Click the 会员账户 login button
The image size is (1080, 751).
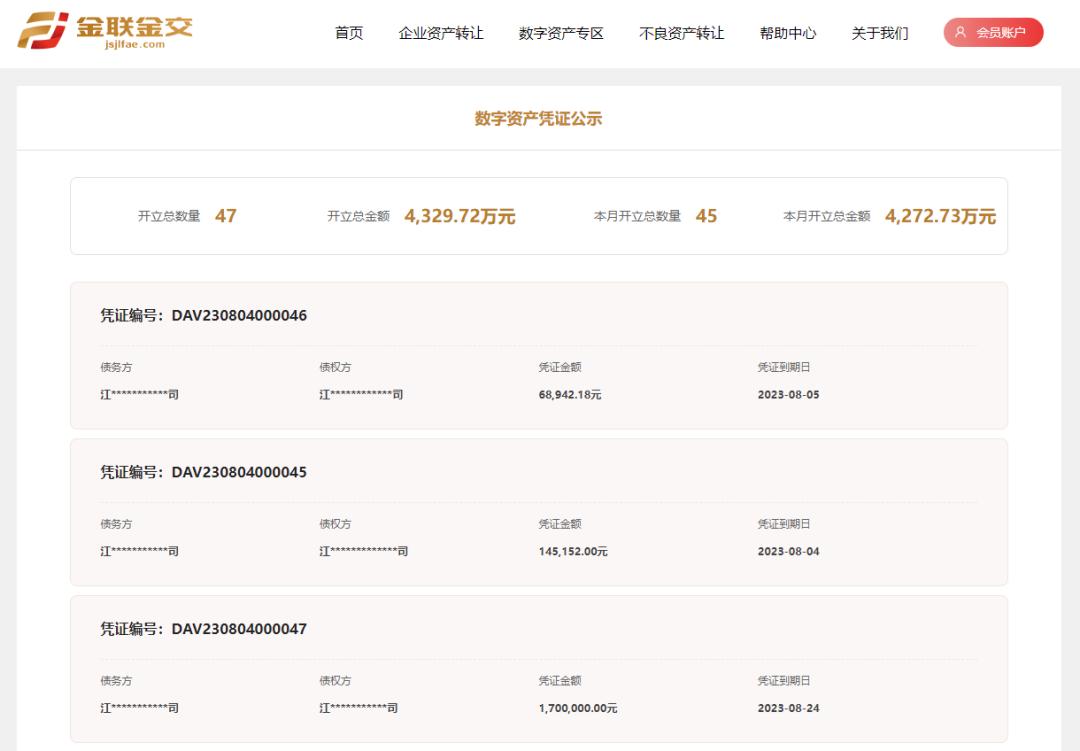[993, 31]
